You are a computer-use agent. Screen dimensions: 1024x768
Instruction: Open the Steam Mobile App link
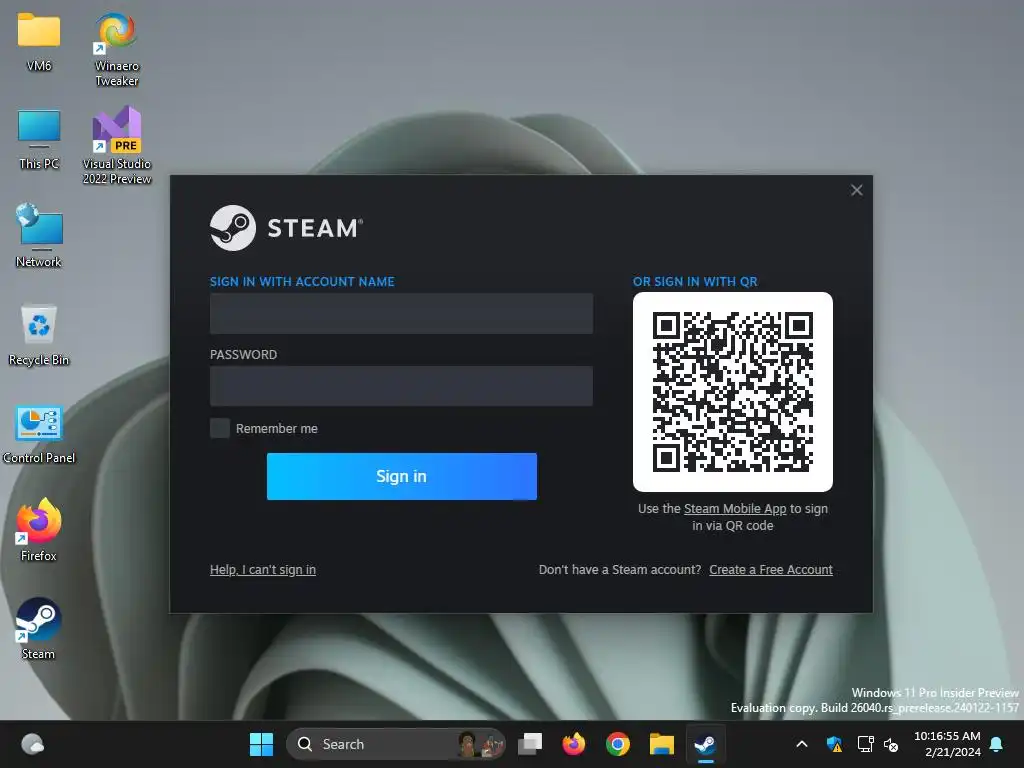click(x=735, y=509)
